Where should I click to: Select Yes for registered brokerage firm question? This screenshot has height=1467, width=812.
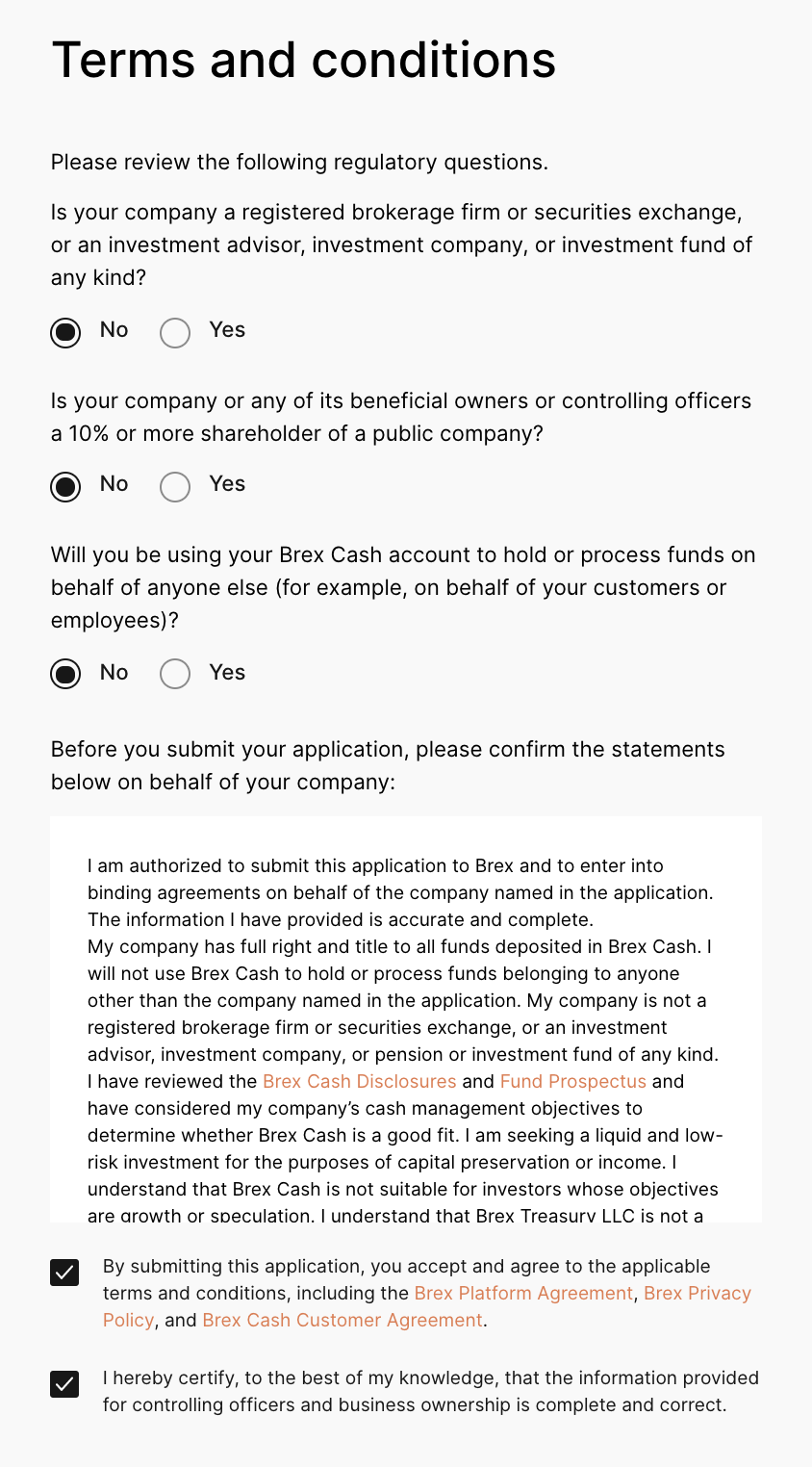pyautogui.click(x=175, y=333)
